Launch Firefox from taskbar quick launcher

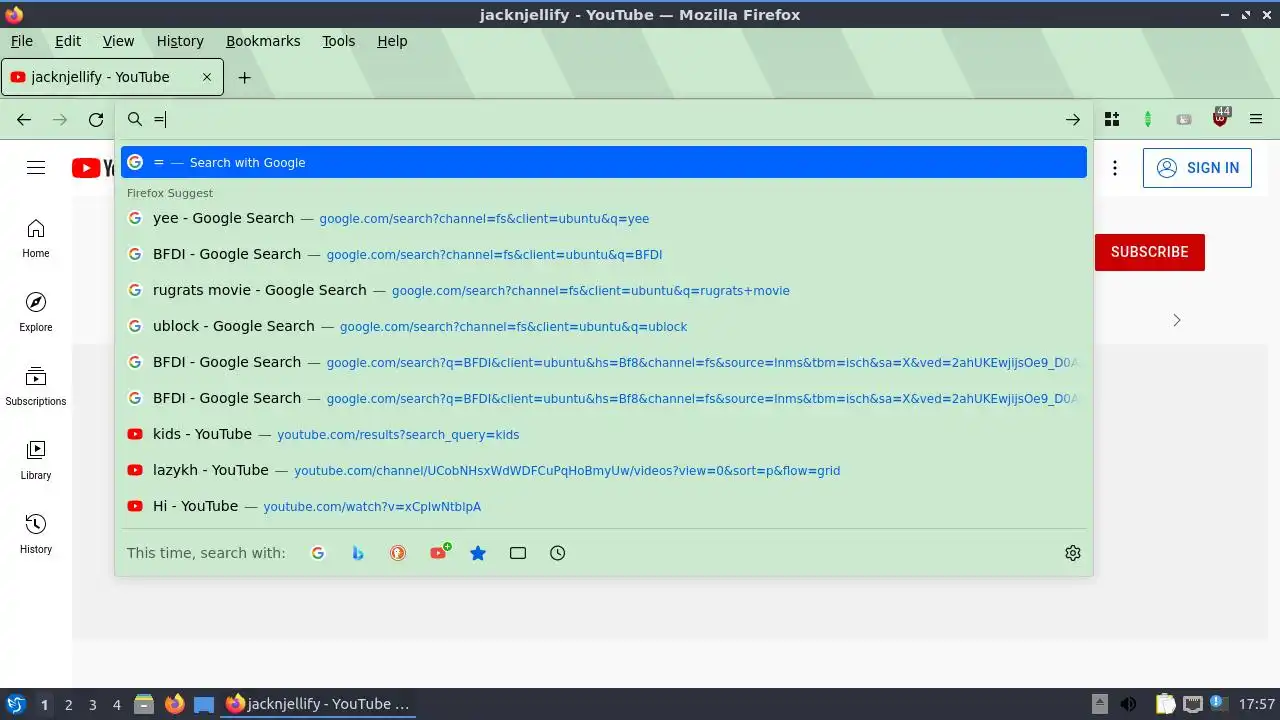point(174,705)
